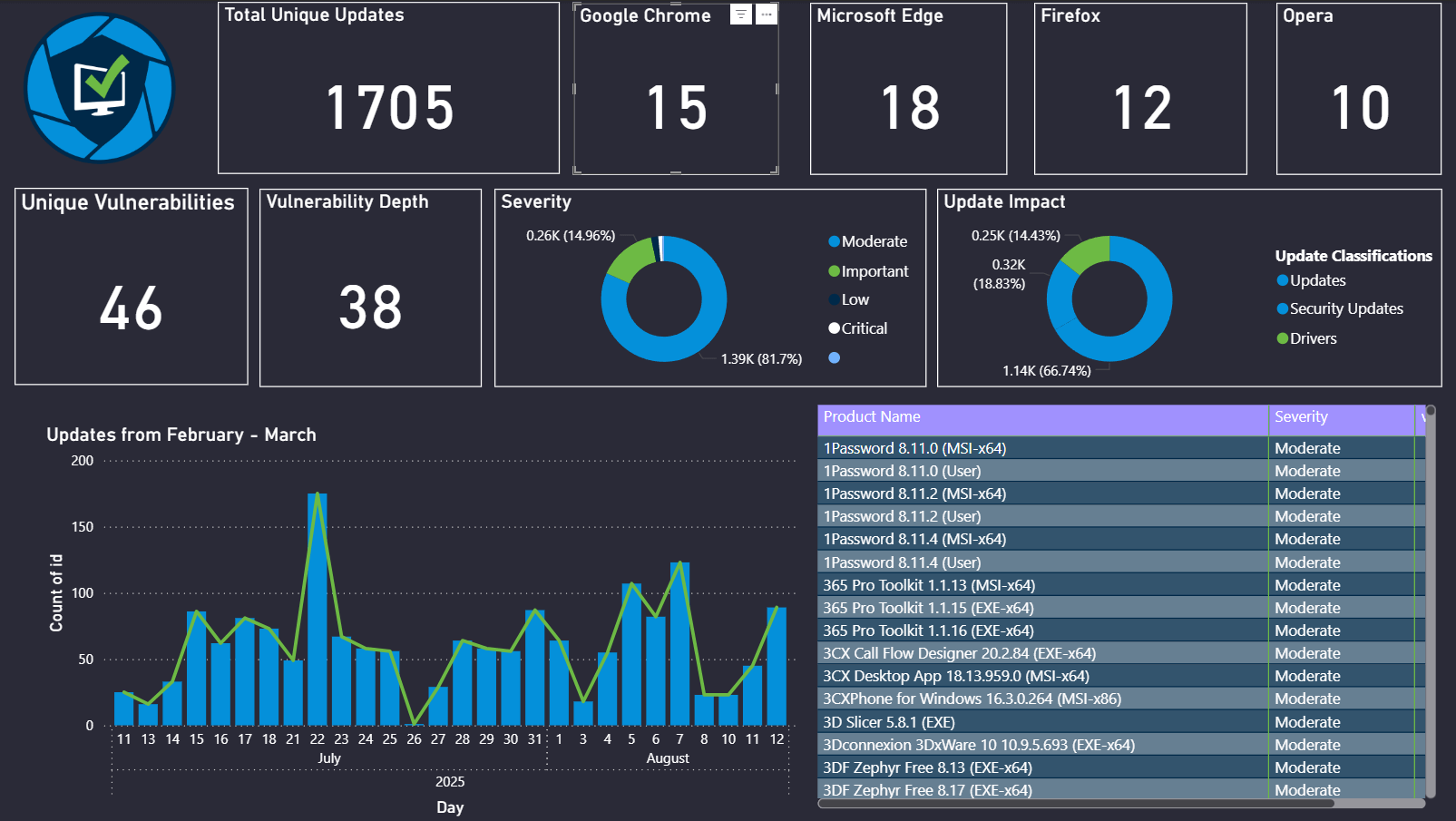Select row 1Password 8.11.4 (MSI-x64)

tap(1121, 539)
